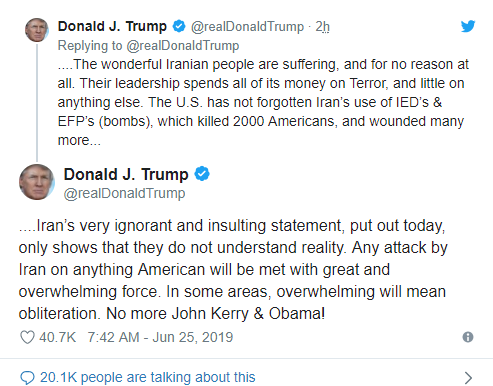This screenshot has width=493, height=386.
Task: Open the tweet info circle icon
Action: (468, 337)
